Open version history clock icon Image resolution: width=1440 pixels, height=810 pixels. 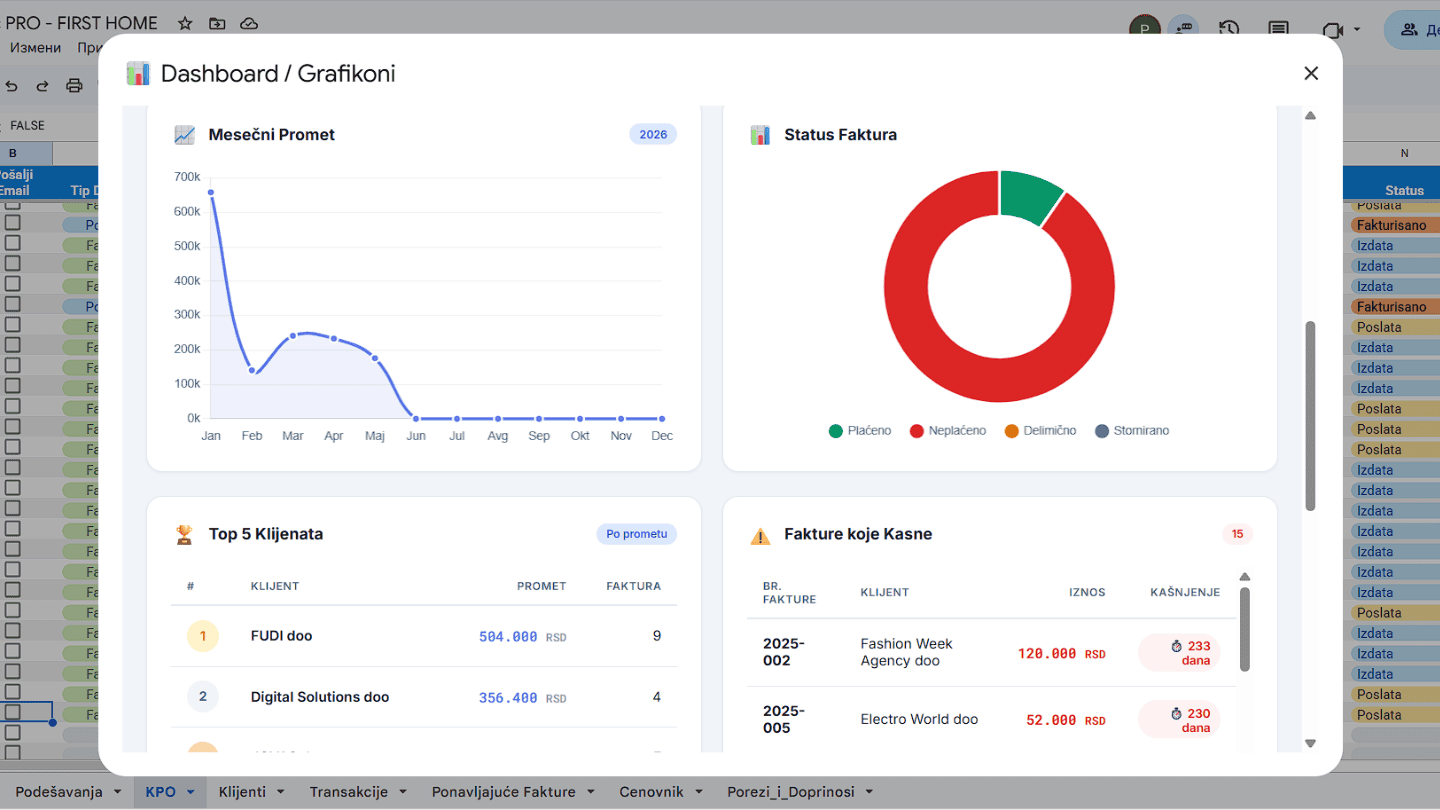1229,29
